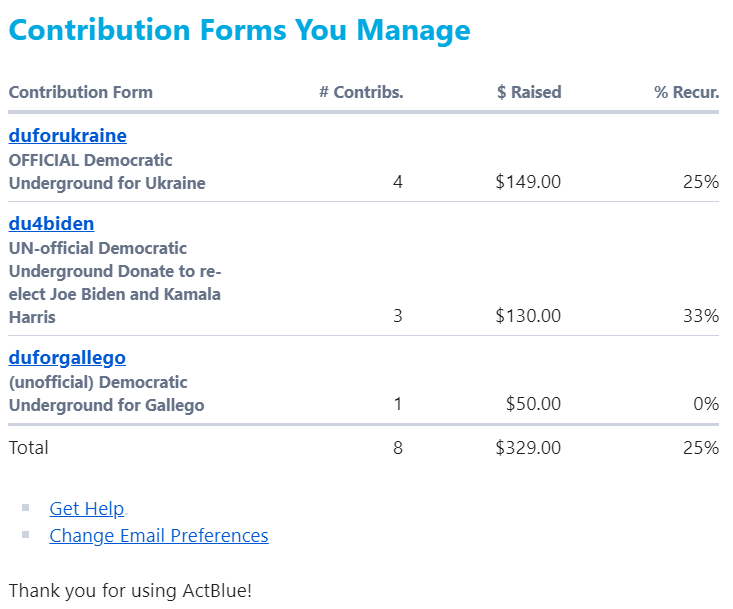Click the Total row label
The height and width of the screenshot is (609, 733).
(29, 448)
